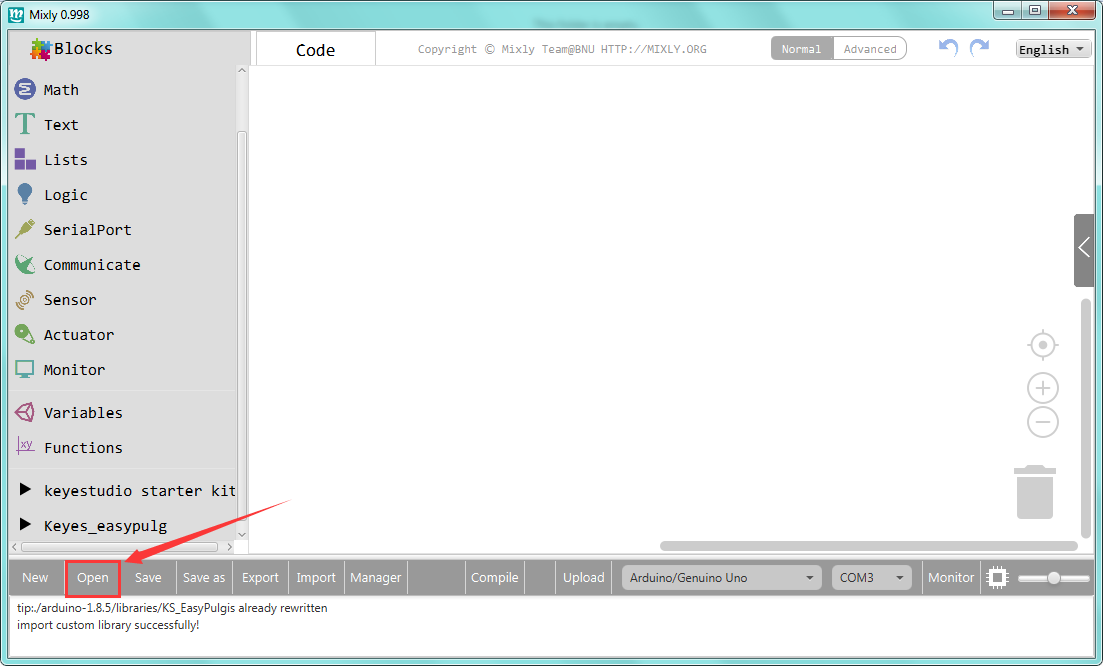Click the zoom slider handle

point(1053,578)
